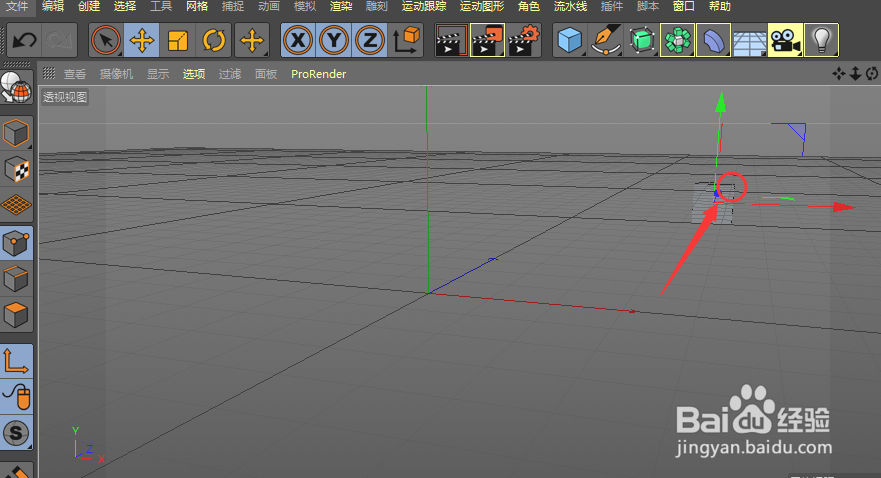This screenshot has width=881, height=478.
Task: Open the green Array modeling objects icon
Action: 678,40
